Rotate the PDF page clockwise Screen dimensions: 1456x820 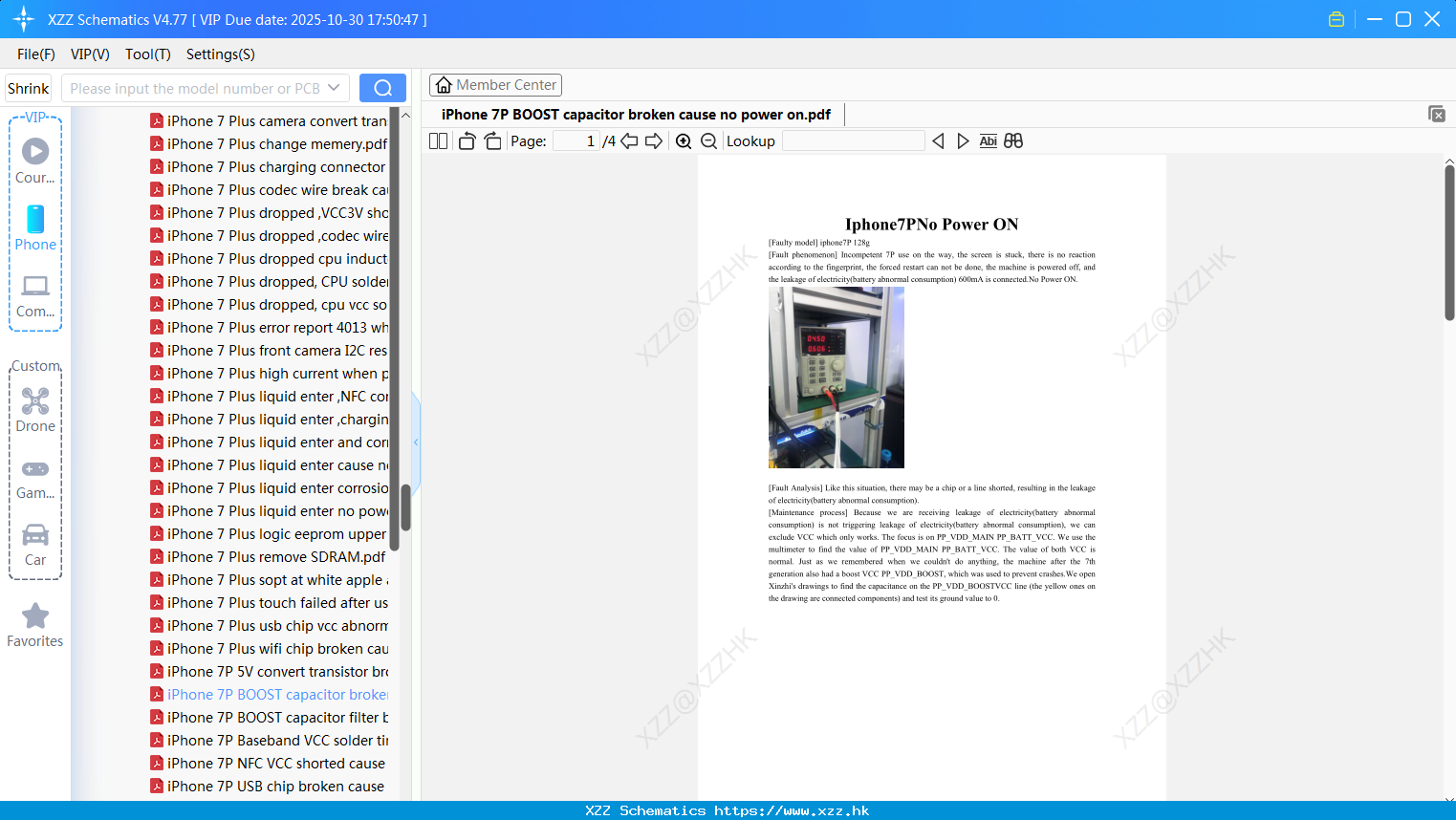pos(492,141)
